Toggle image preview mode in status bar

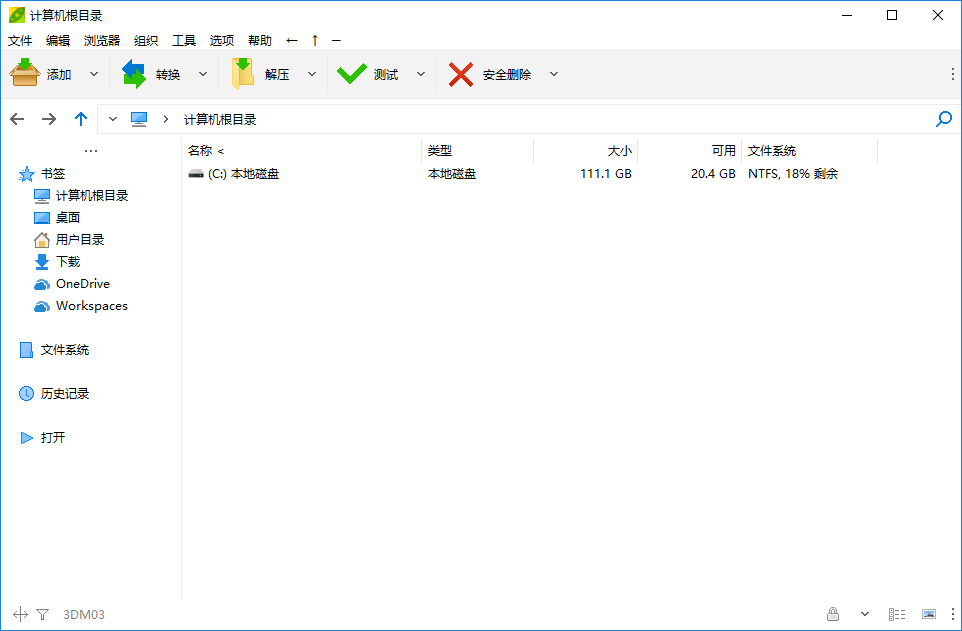(929, 614)
